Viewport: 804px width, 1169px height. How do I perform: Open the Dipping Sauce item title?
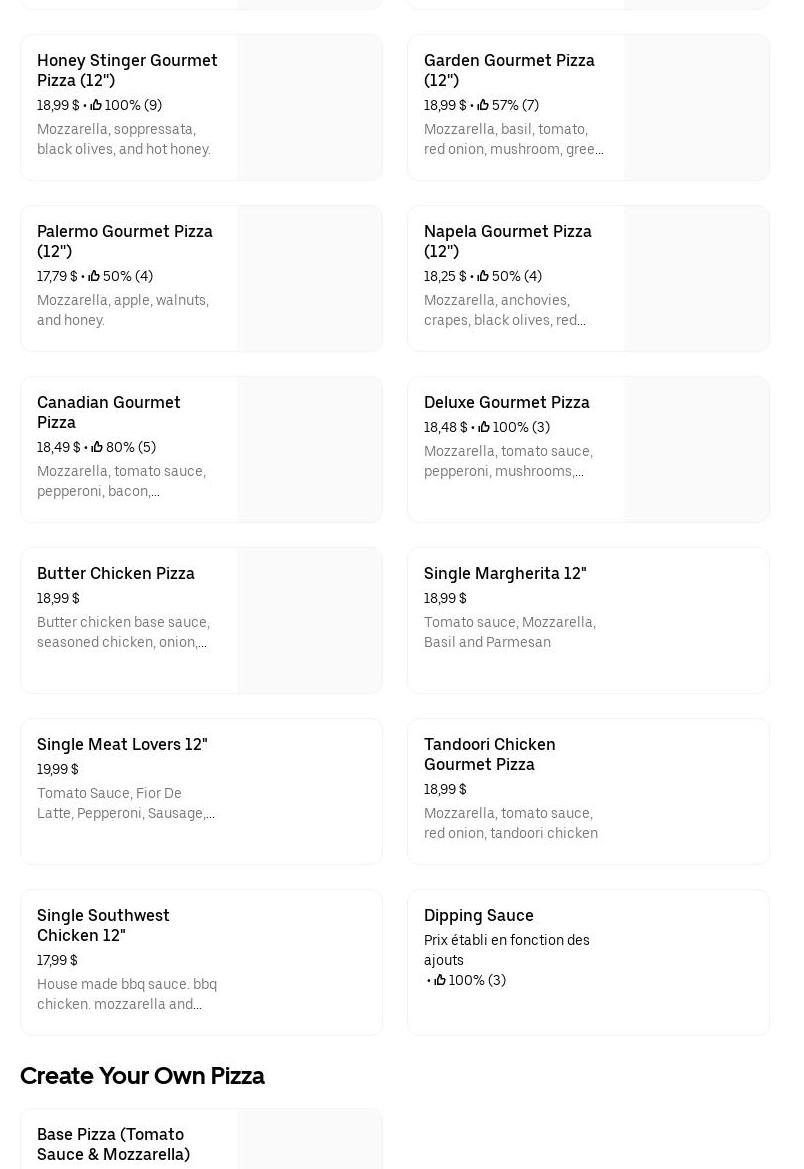click(478, 915)
